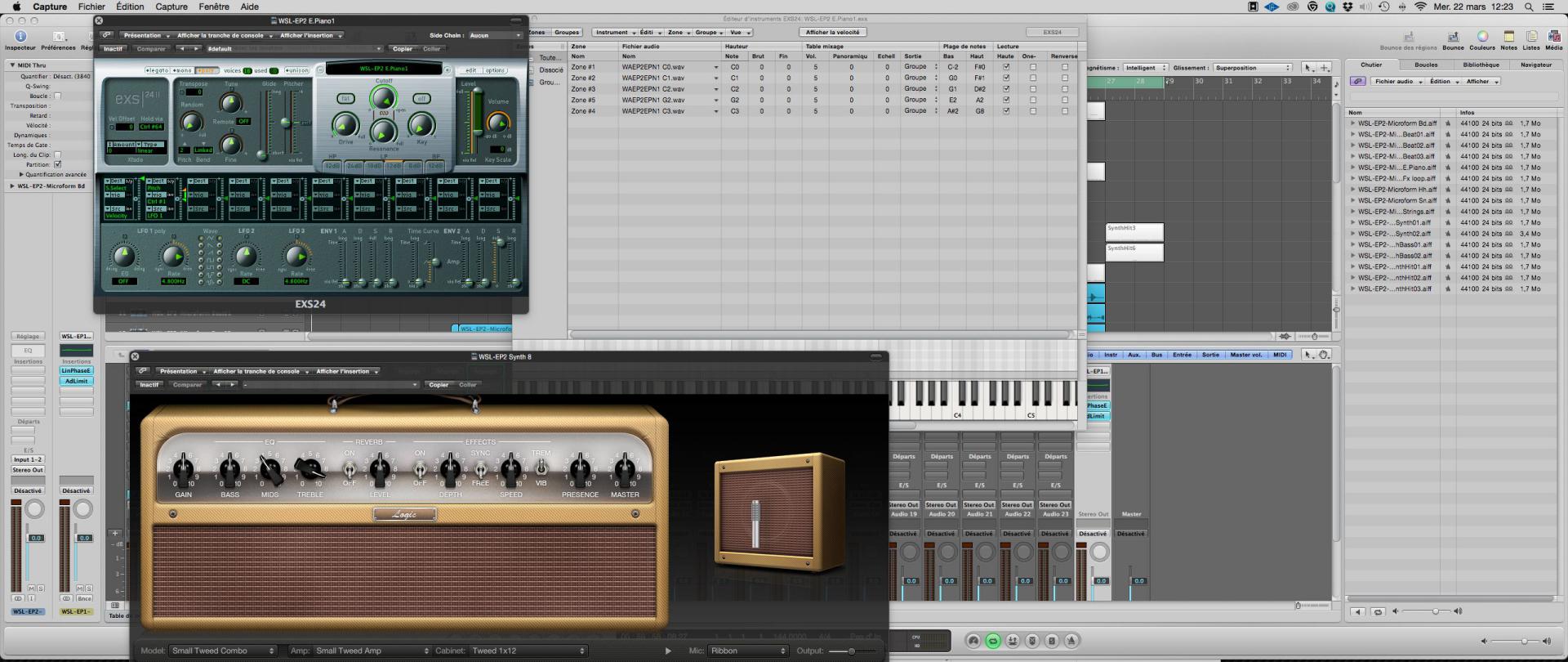Click the ribbon microphone on the amp cabinet
The height and width of the screenshot is (662, 1568).
(x=755, y=523)
